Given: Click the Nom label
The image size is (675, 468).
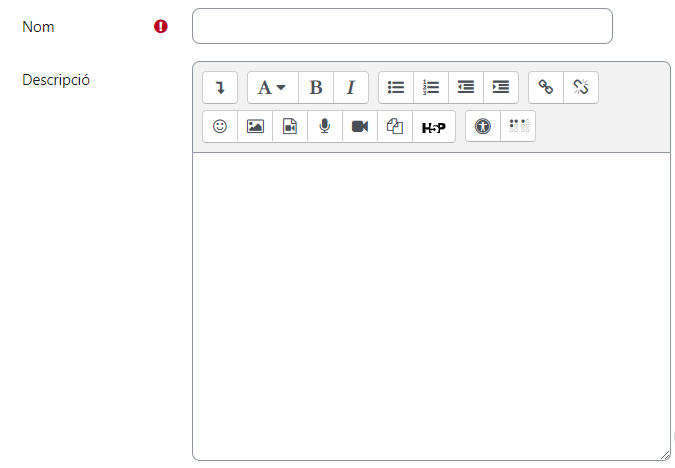Looking at the screenshot, I should coord(38,27).
